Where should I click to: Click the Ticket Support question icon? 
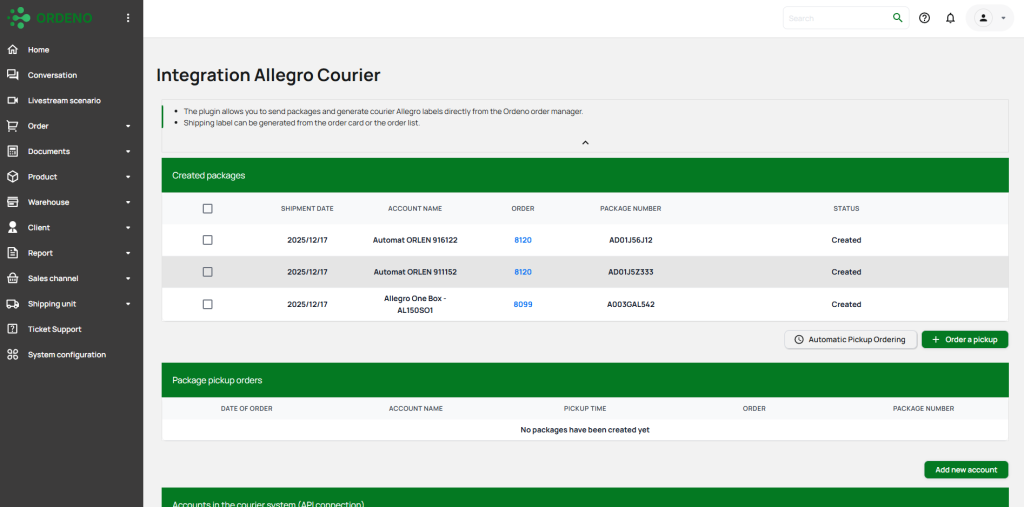(x=12, y=329)
